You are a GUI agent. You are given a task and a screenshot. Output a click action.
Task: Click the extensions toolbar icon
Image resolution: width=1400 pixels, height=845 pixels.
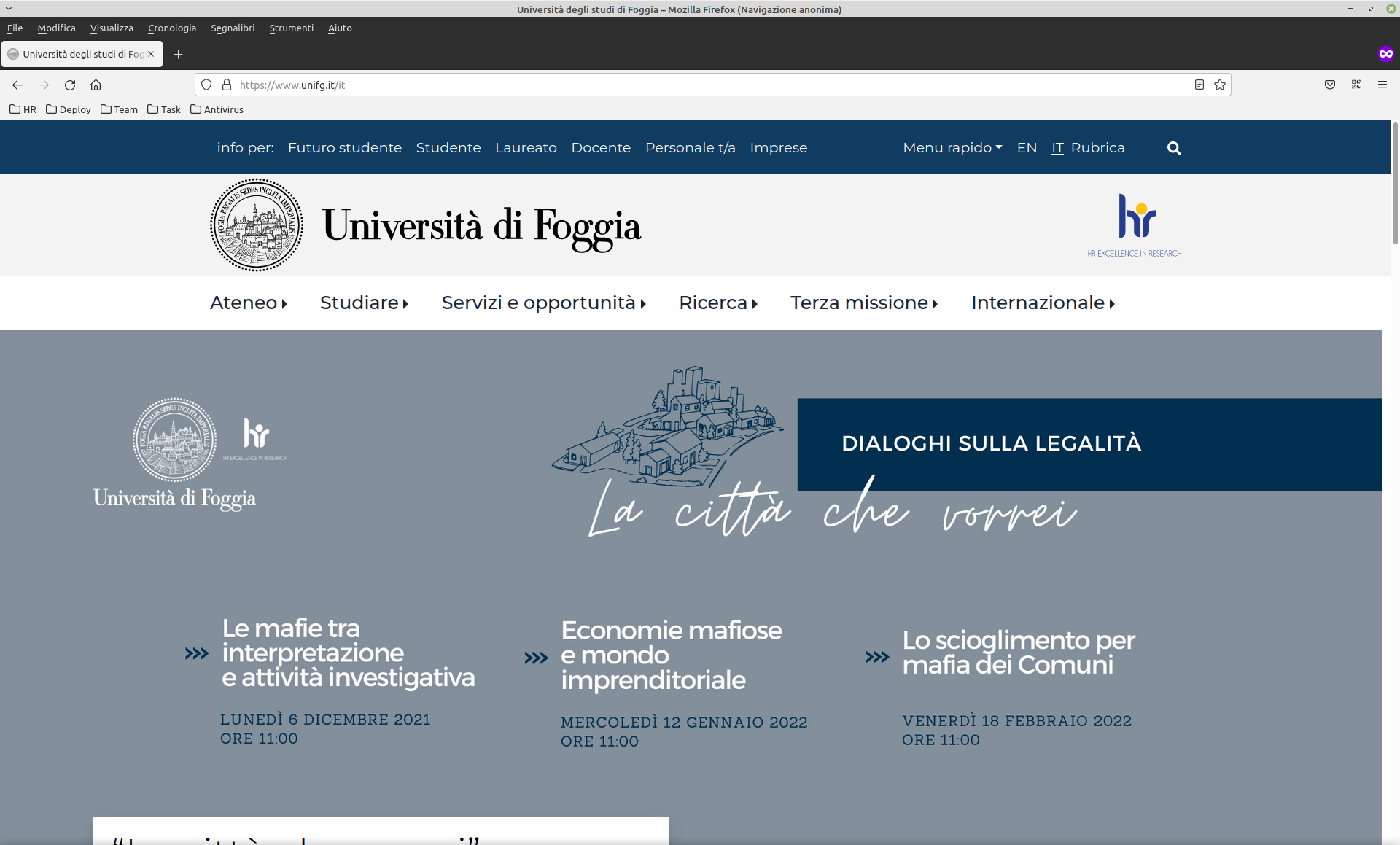coord(1356,85)
